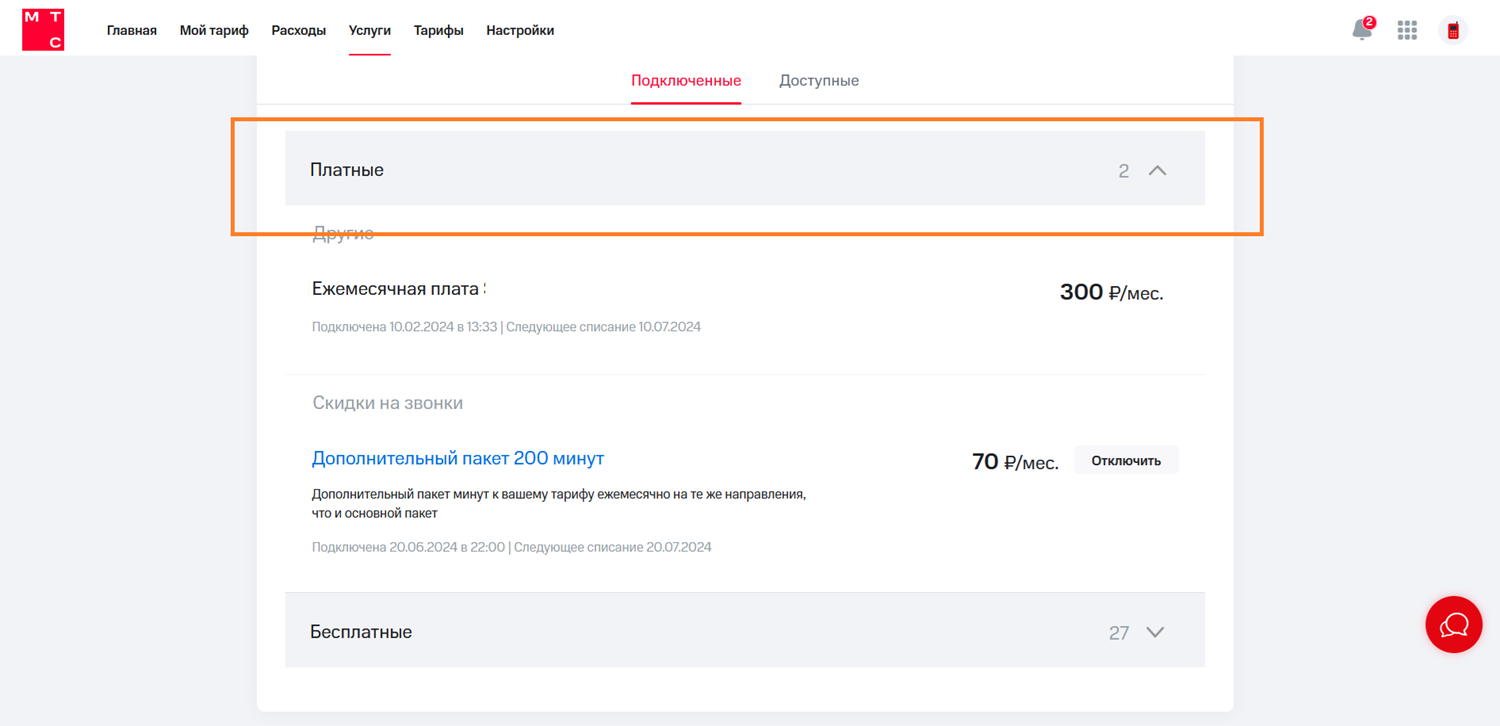Screen dimensions: 1500x726
Task: Switch to Доступные tab
Action: [819, 80]
